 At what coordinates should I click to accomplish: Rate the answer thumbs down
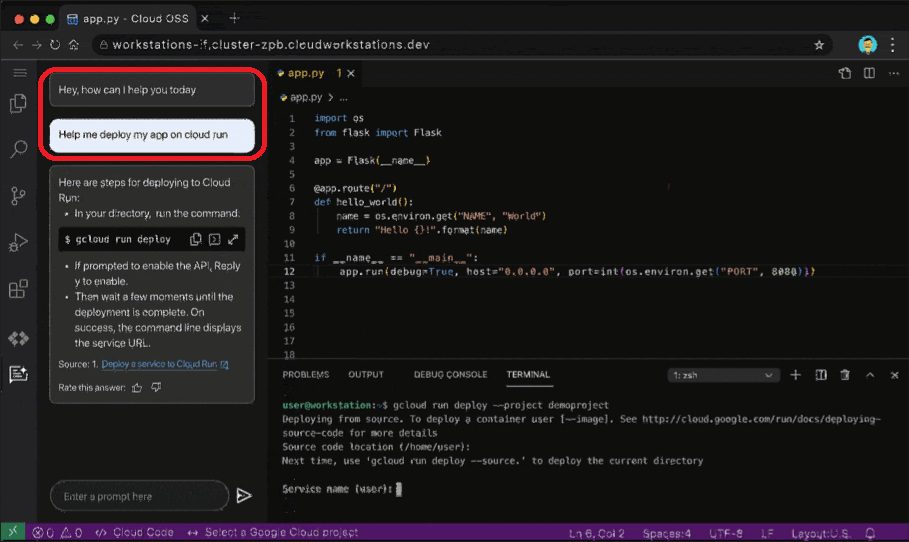156,387
